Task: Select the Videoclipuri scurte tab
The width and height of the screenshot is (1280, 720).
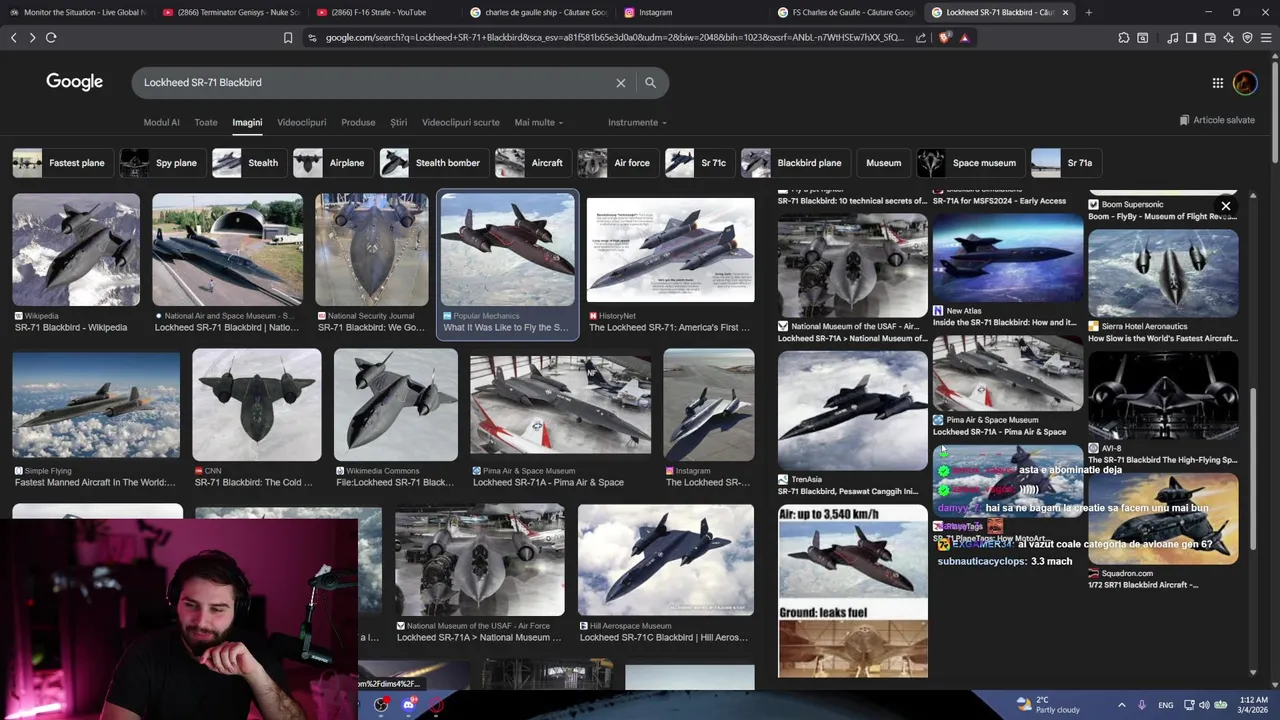Action: click(461, 122)
